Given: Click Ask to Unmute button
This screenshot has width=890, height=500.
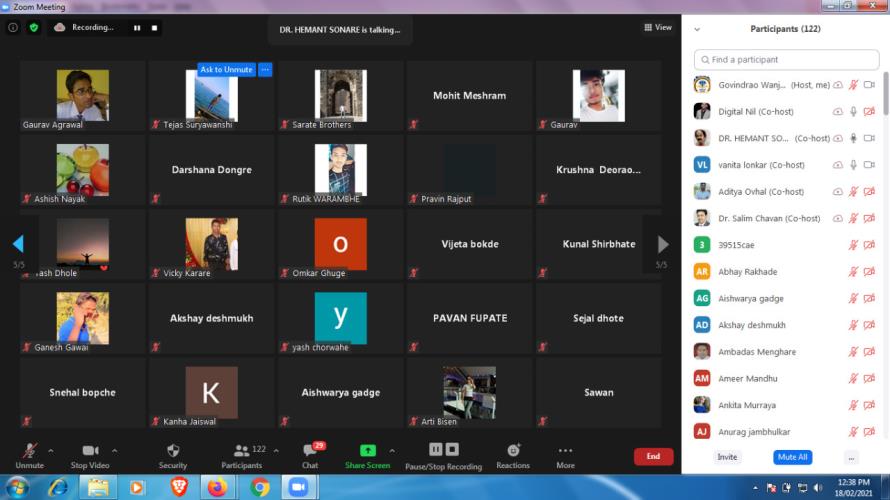Looking at the screenshot, I should [x=226, y=69].
